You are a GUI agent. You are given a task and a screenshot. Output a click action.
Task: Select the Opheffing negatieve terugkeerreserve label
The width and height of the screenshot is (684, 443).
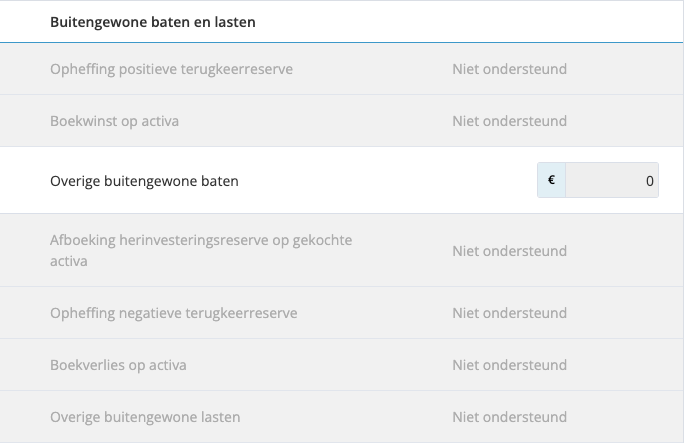pos(173,313)
